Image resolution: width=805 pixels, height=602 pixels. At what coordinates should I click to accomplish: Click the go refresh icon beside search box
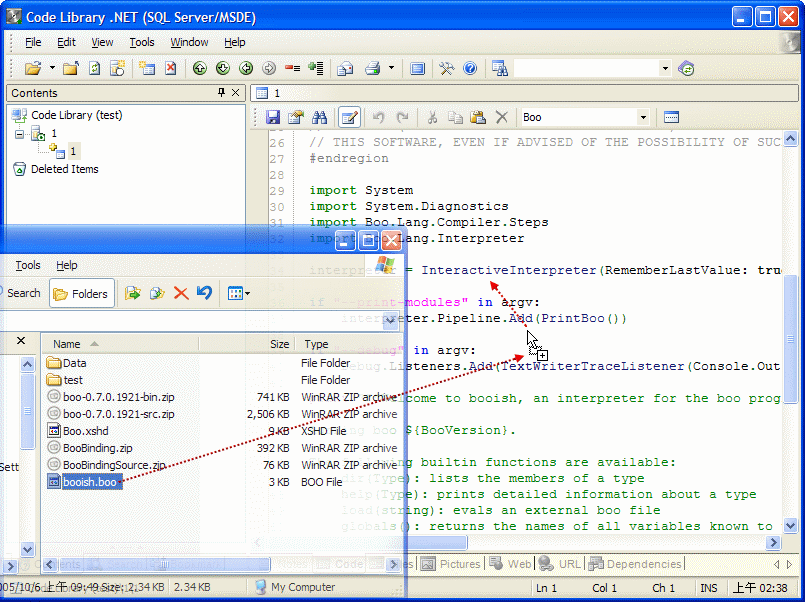pyautogui.click(x=686, y=68)
